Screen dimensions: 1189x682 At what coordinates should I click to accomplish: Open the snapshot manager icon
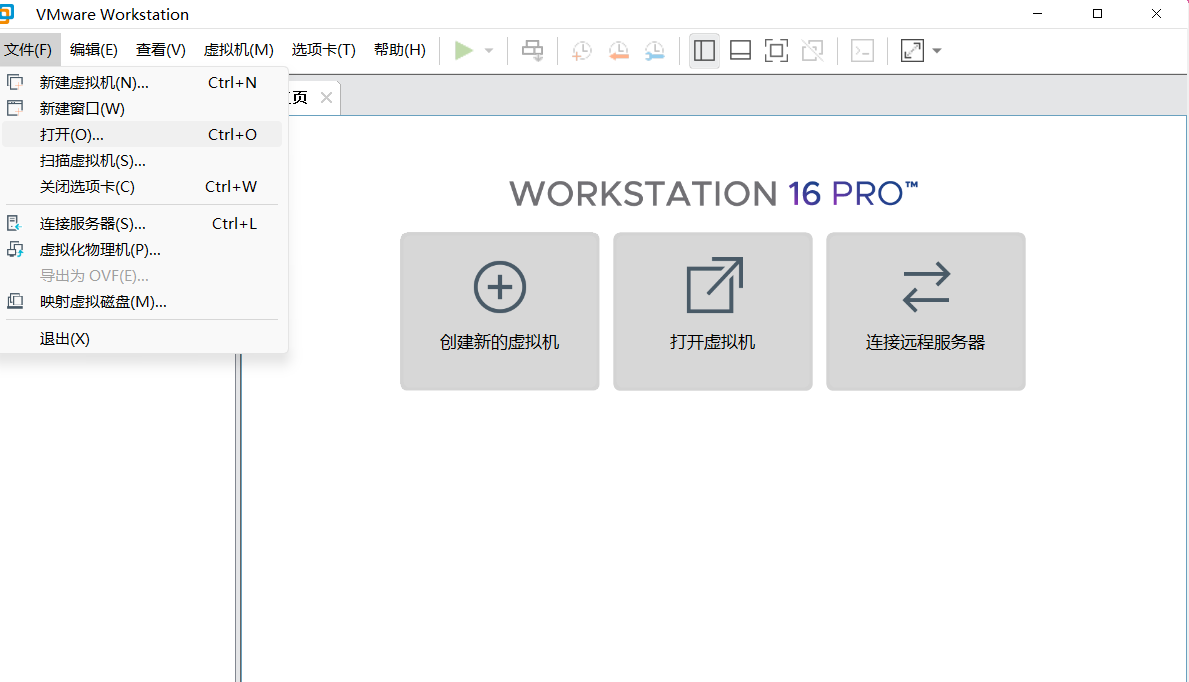(654, 51)
